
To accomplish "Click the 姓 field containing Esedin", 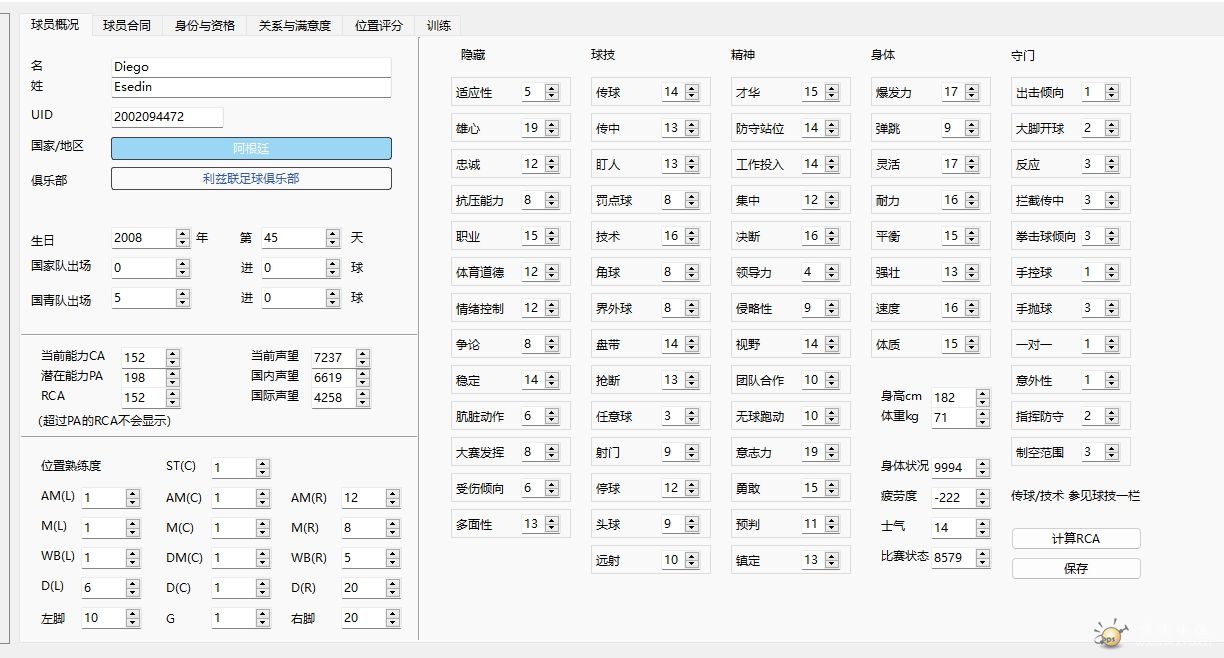I will [x=251, y=87].
